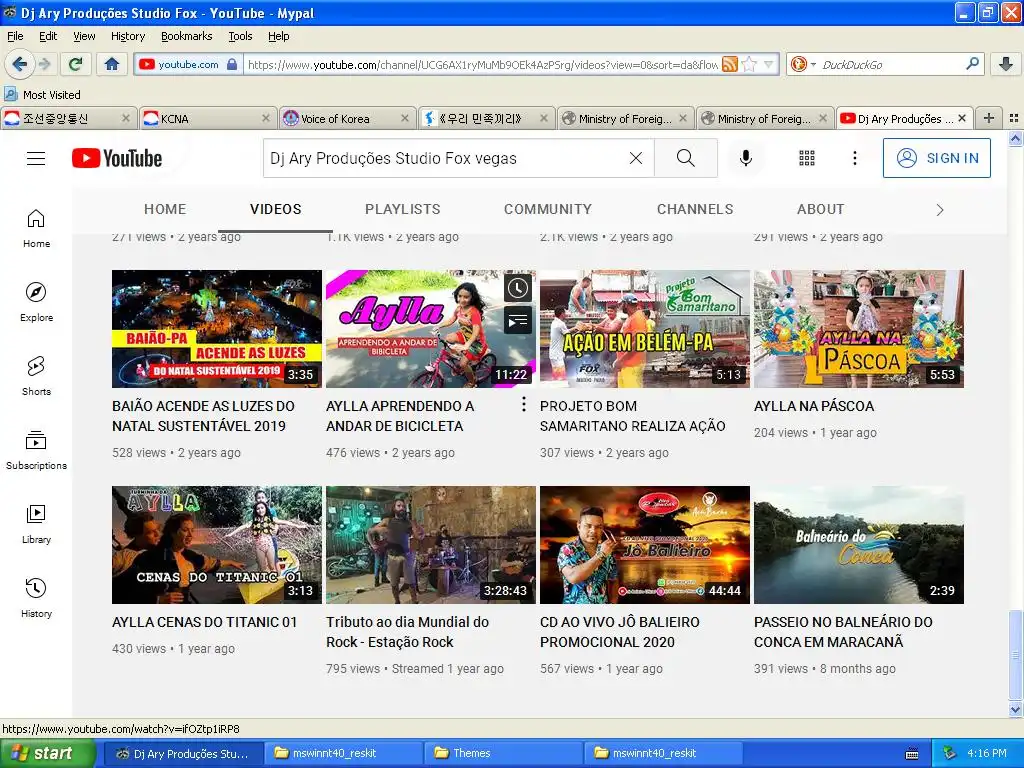The width and height of the screenshot is (1024, 768).
Task: Open Subscriptions in YouTube sidebar
Action: click(x=37, y=451)
